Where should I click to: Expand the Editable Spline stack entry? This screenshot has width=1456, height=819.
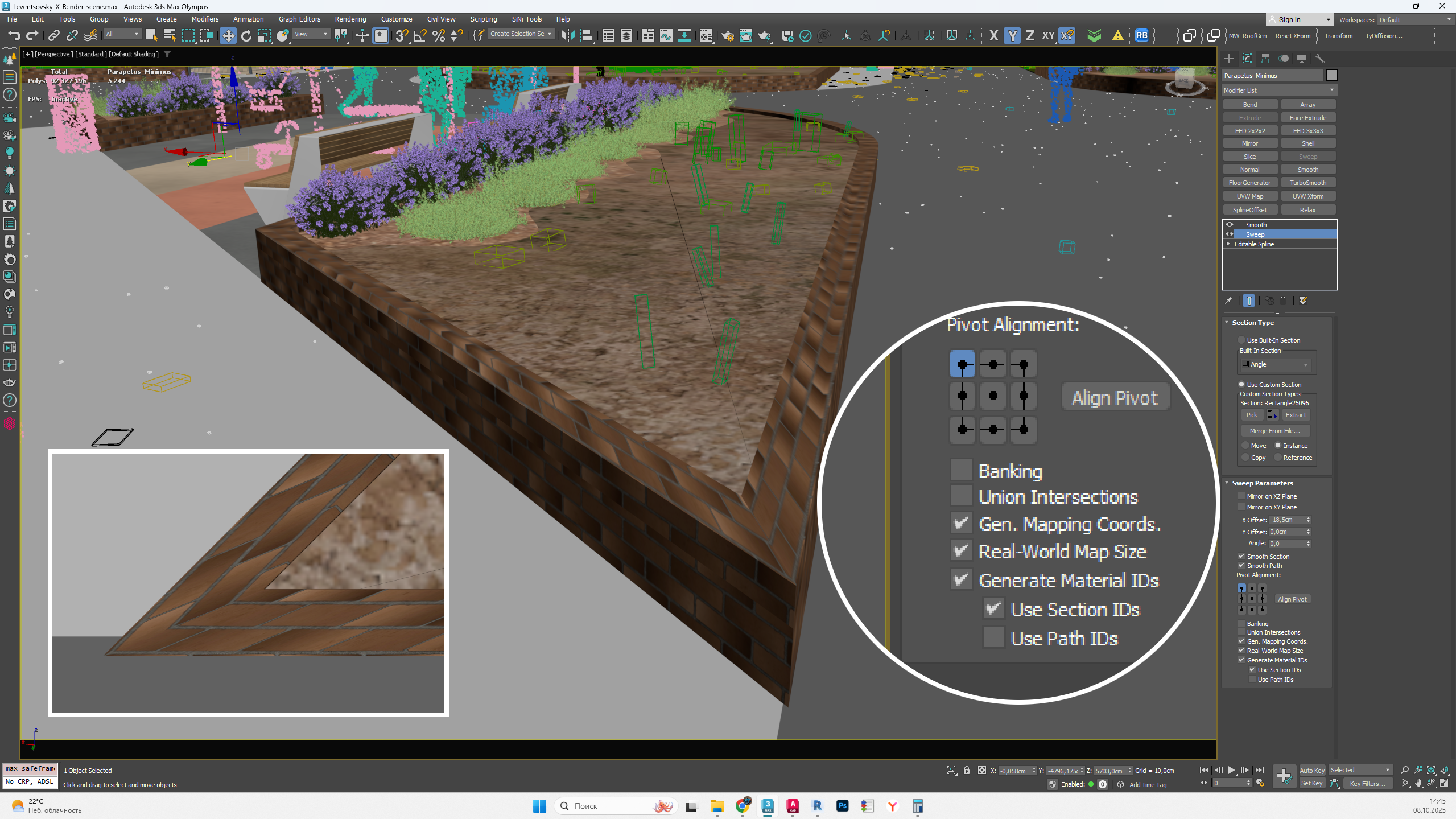[x=1228, y=244]
